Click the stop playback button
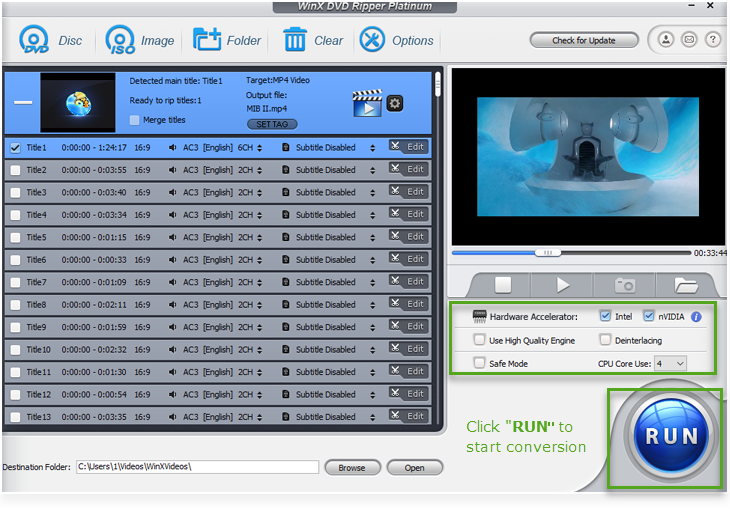The width and height of the screenshot is (730, 510). [x=503, y=285]
